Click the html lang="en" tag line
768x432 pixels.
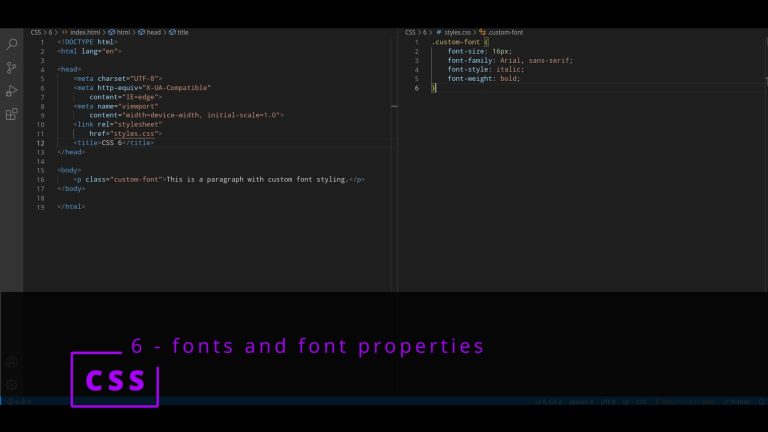pyautogui.click(x=89, y=51)
